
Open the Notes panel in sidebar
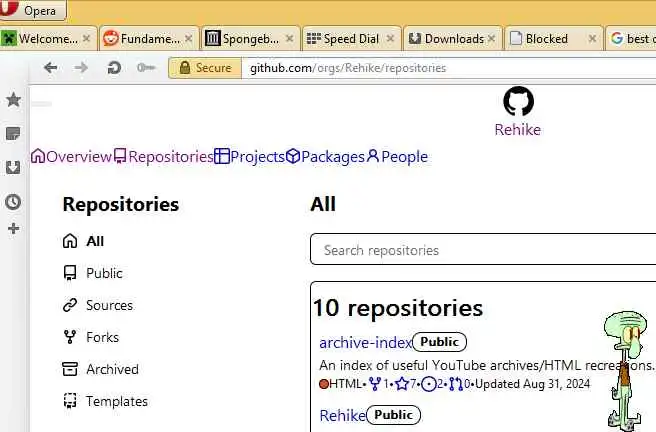tap(13, 134)
